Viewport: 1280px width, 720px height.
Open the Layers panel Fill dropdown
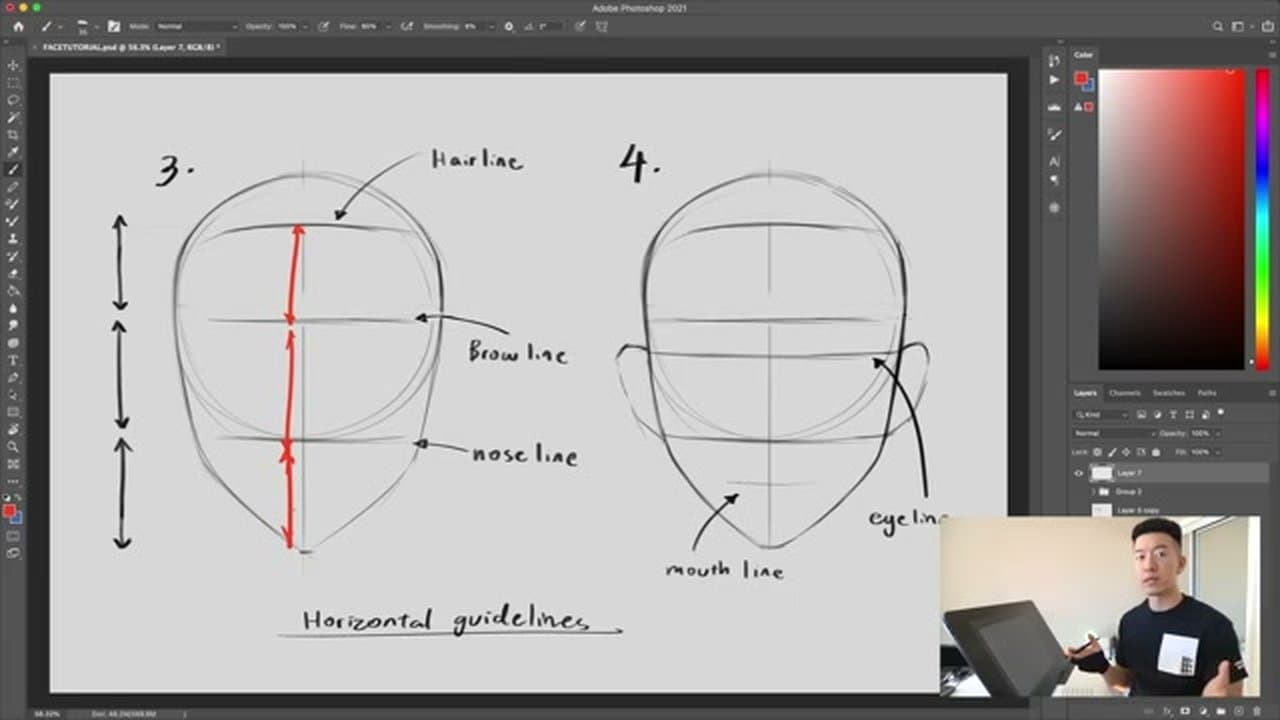[x=1218, y=452]
